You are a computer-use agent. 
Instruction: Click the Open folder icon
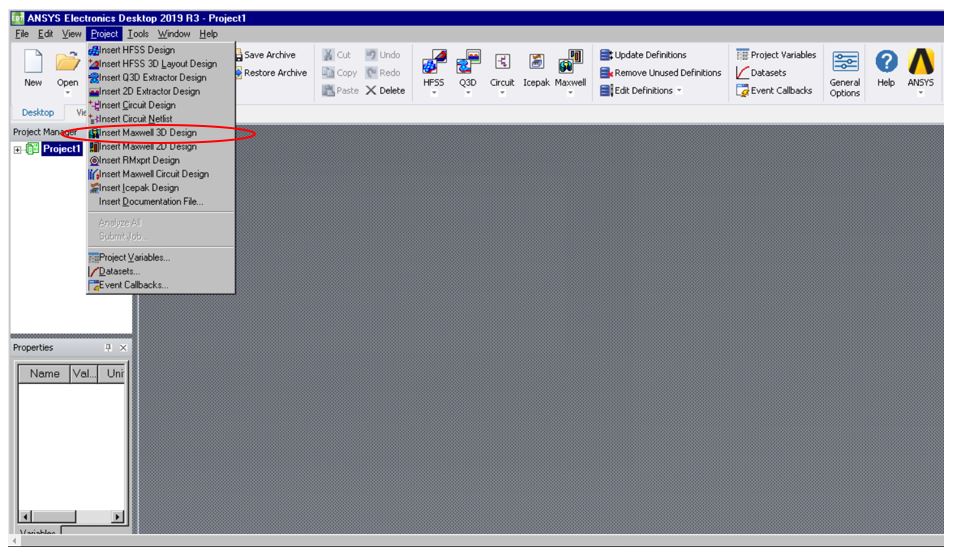67,62
